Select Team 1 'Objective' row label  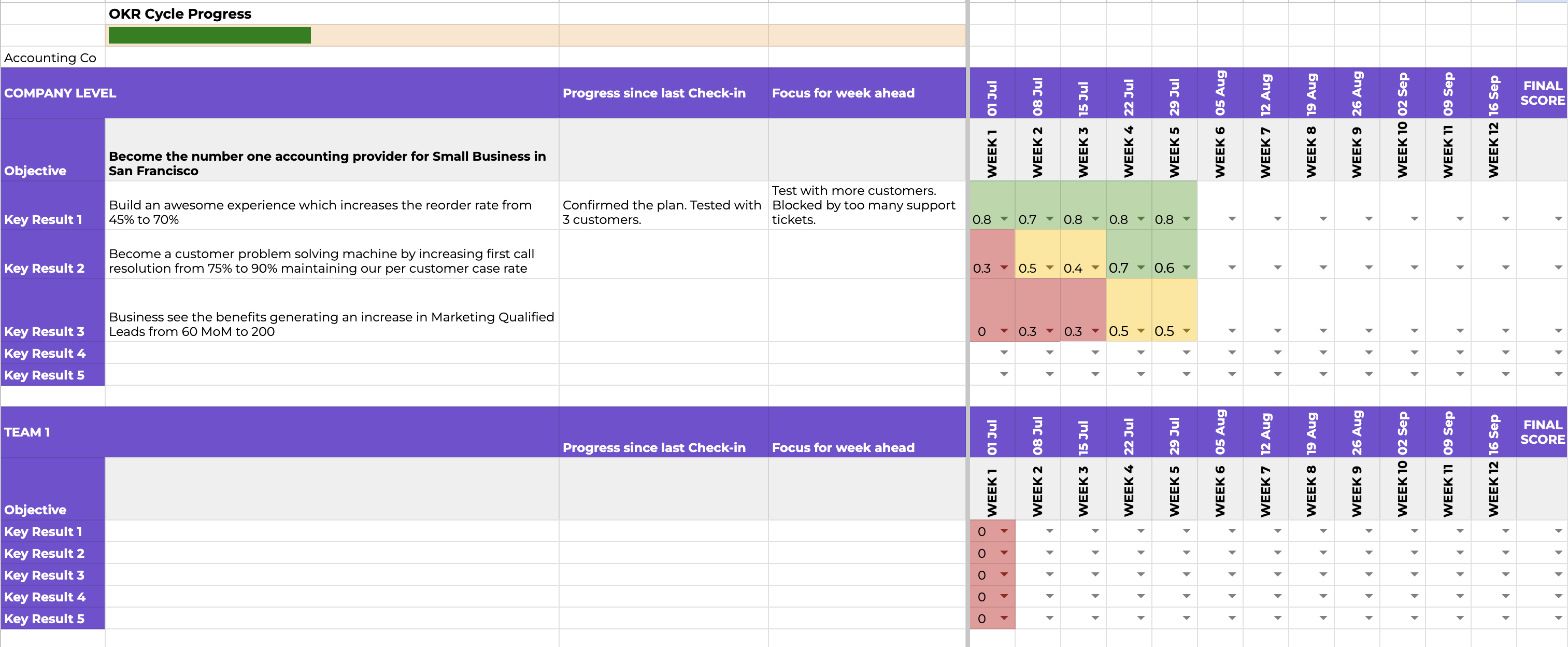53,488
